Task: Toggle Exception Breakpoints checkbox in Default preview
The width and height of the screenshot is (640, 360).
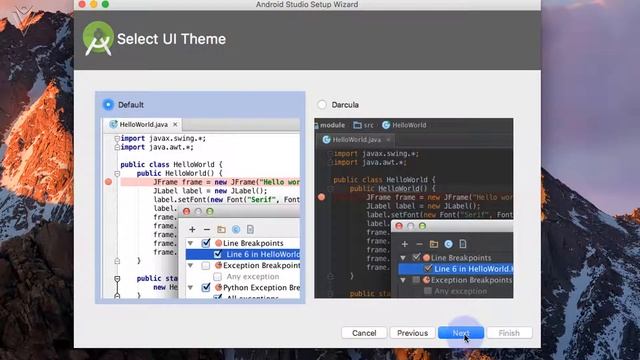Action: click(206, 266)
